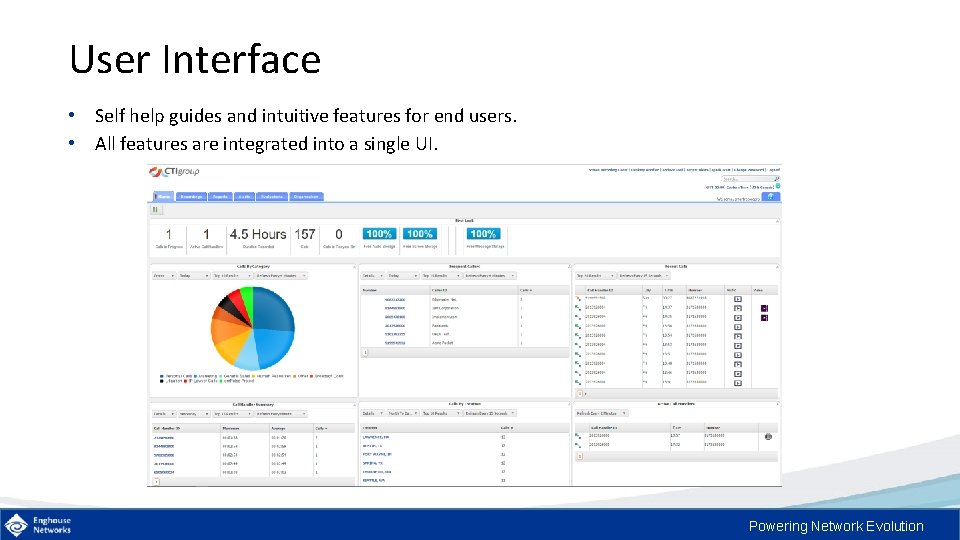
Task: Play audio for the third Recent Calls row
Action: click(738, 318)
